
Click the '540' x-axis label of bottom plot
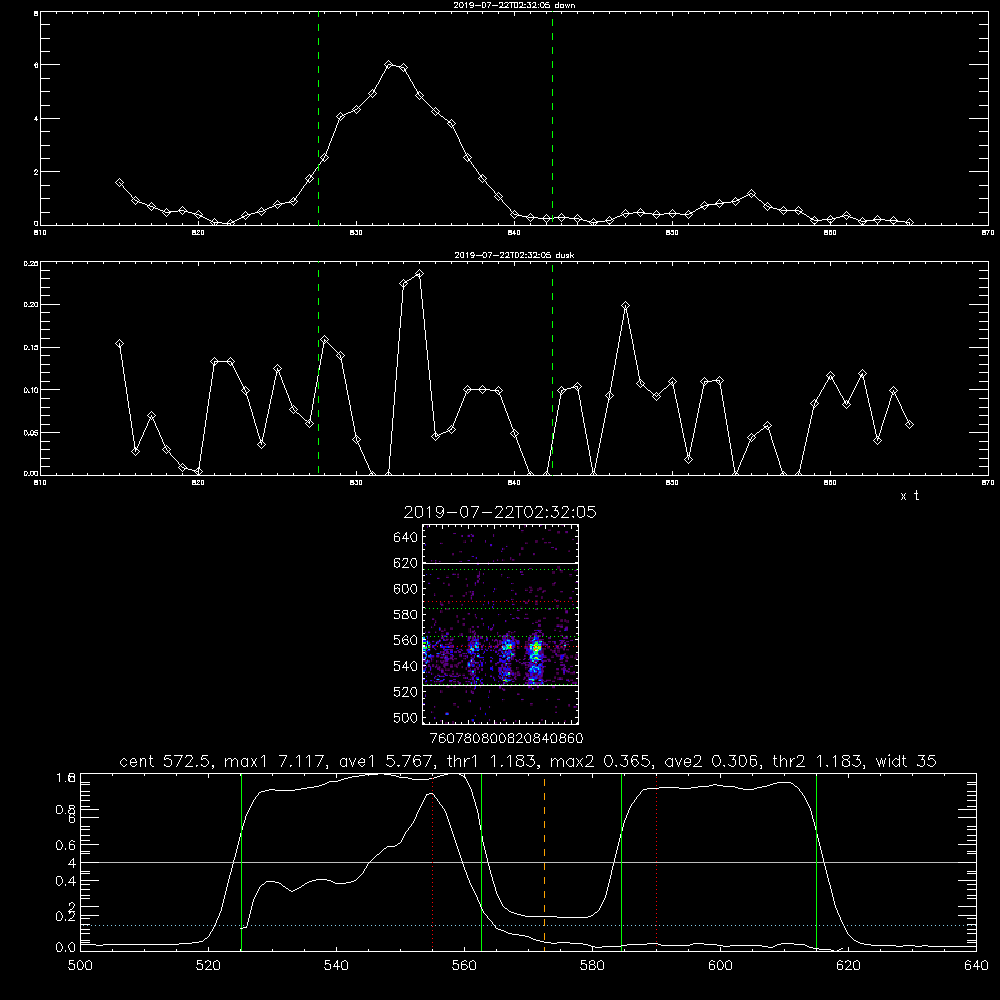point(336,966)
